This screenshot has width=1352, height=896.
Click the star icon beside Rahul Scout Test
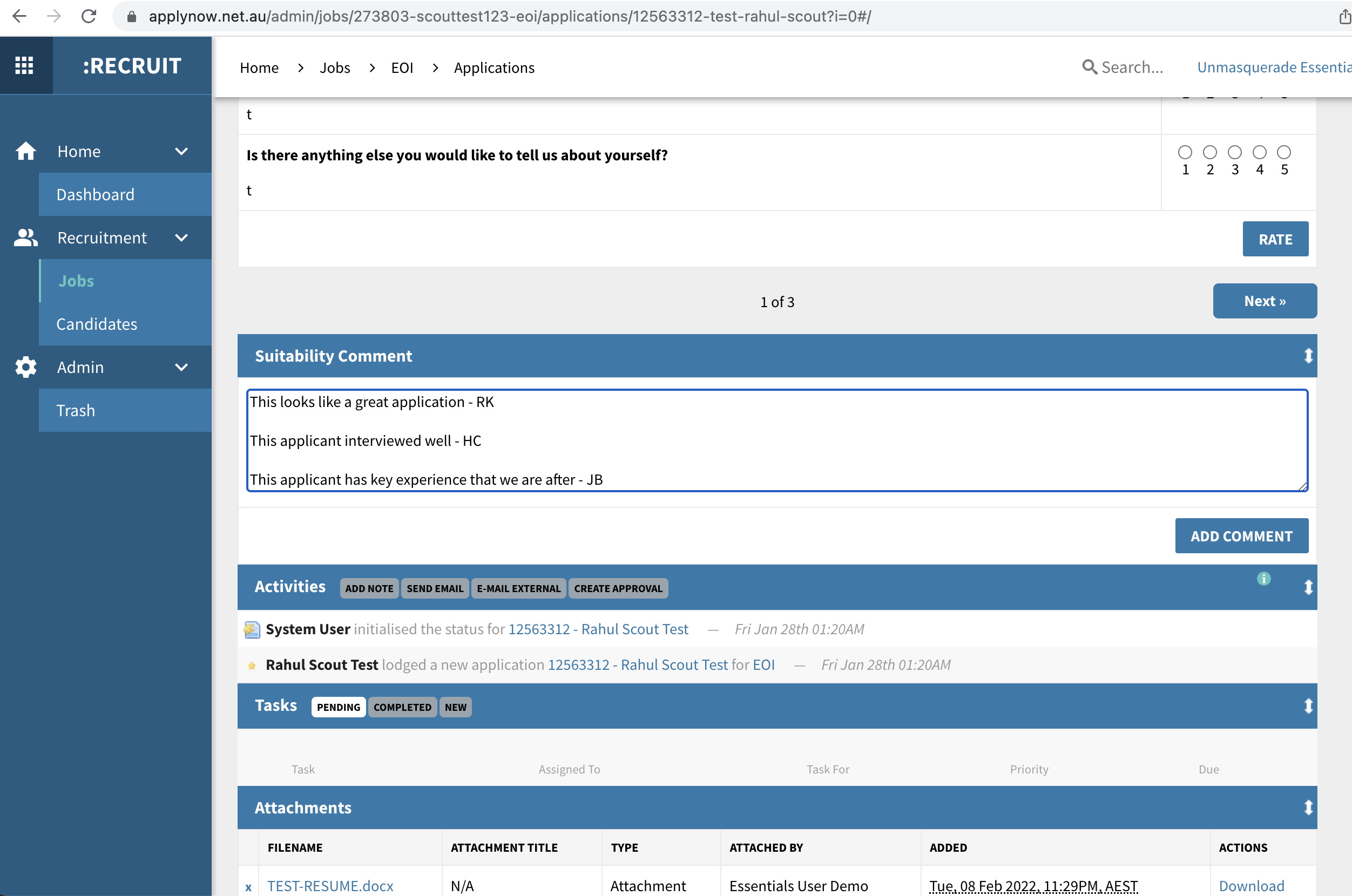click(x=252, y=665)
